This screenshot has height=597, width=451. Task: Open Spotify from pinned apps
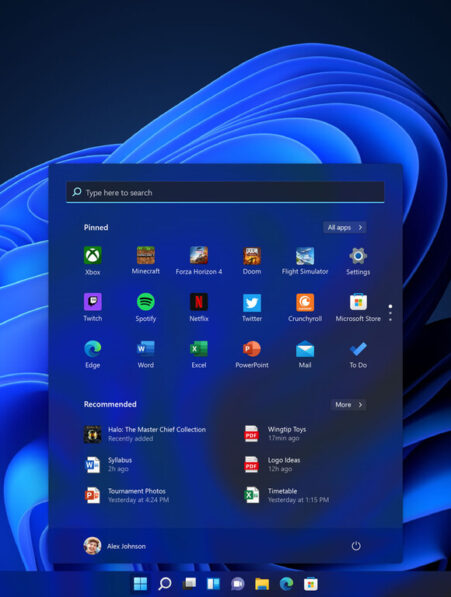(x=145, y=307)
